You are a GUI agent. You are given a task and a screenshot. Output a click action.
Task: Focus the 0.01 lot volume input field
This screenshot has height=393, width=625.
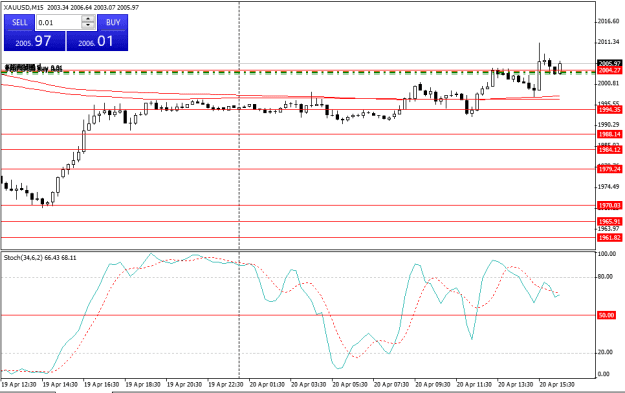click(x=59, y=23)
